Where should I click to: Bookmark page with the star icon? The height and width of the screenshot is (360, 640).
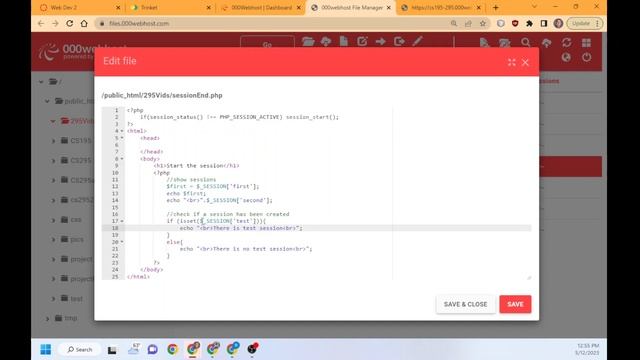pyautogui.click(x=483, y=23)
